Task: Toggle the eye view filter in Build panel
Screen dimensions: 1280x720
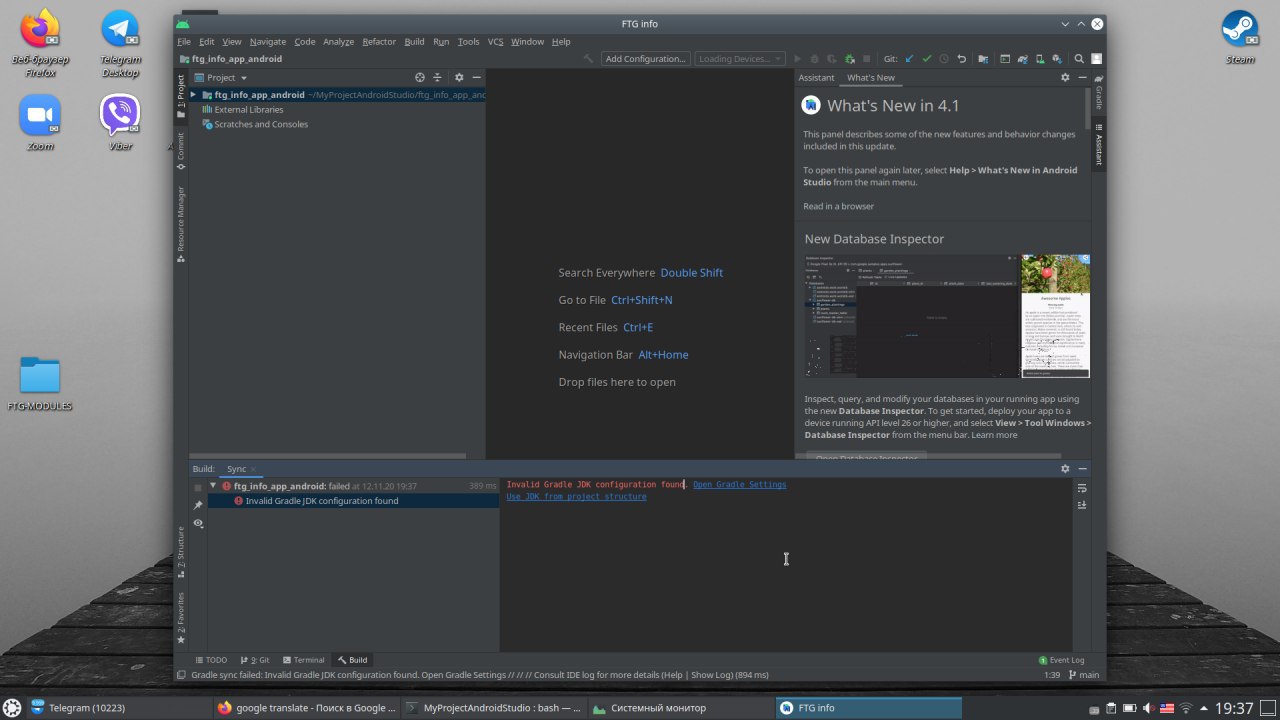Action: pyautogui.click(x=198, y=523)
